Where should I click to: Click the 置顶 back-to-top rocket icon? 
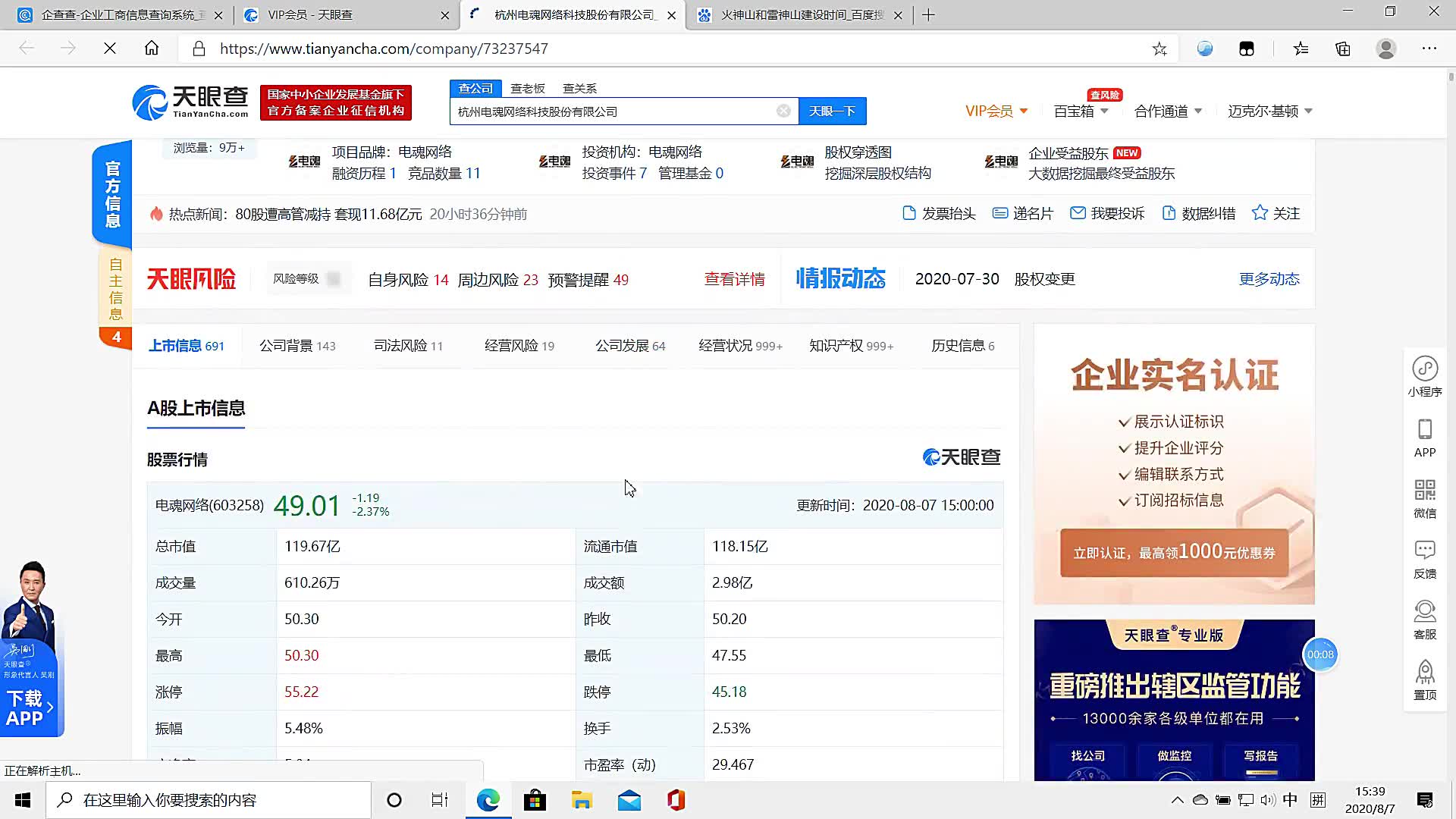click(x=1425, y=680)
